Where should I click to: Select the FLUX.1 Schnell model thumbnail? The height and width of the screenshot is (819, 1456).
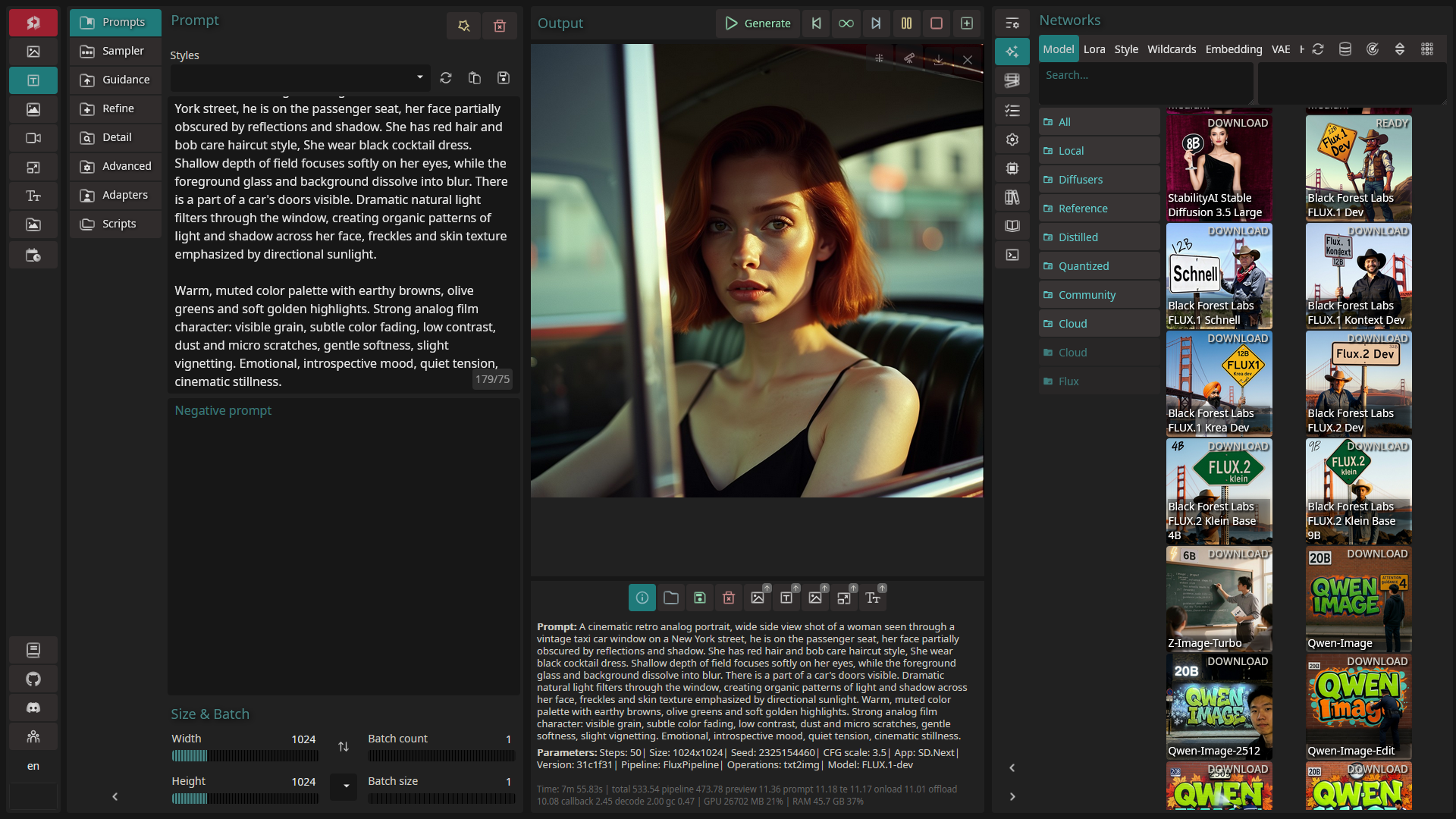(x=1219, y=276)
